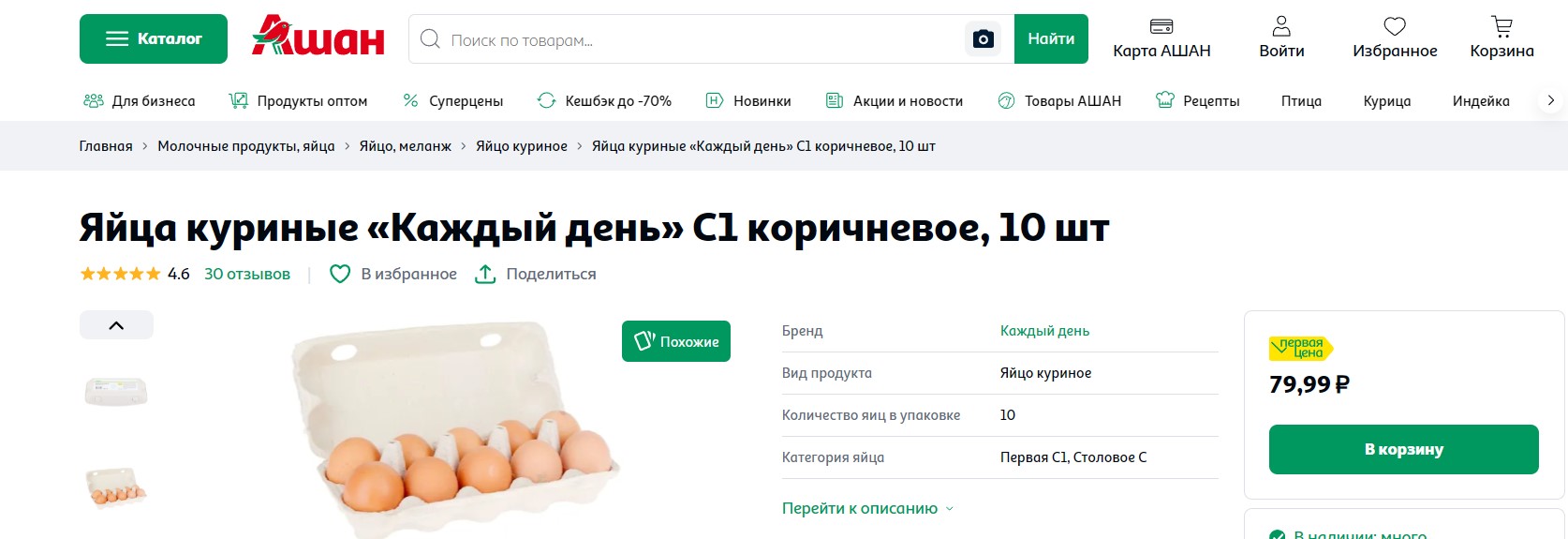This screenshot has height=539, width=1568.
Task: Focus the Поиск по товарам search field
Action: coord(703,39)
